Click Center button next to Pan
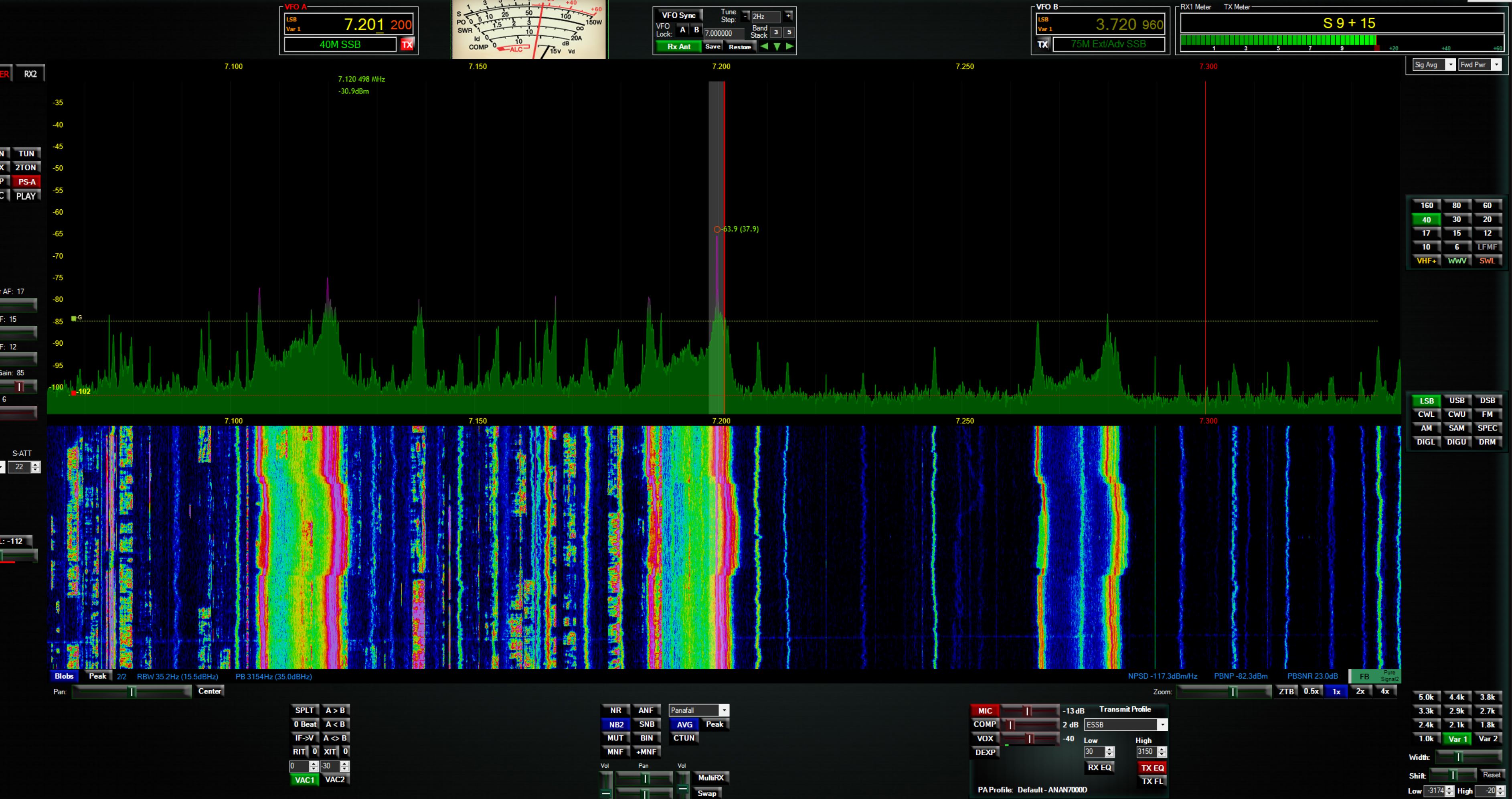The width and height of the screenshot is (1512, 799). click(210, 692)
